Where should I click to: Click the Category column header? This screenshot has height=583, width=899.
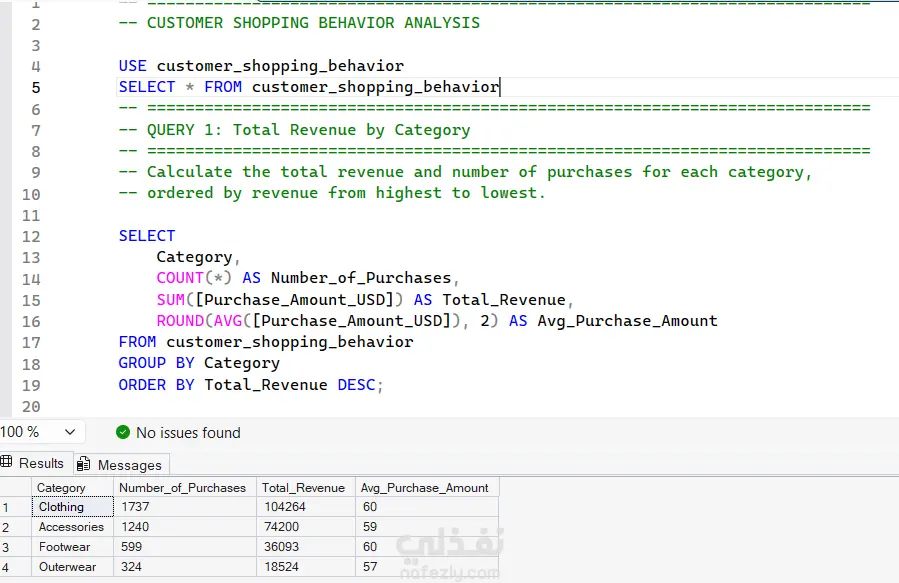pyautogui.click(x=61, y=488)
